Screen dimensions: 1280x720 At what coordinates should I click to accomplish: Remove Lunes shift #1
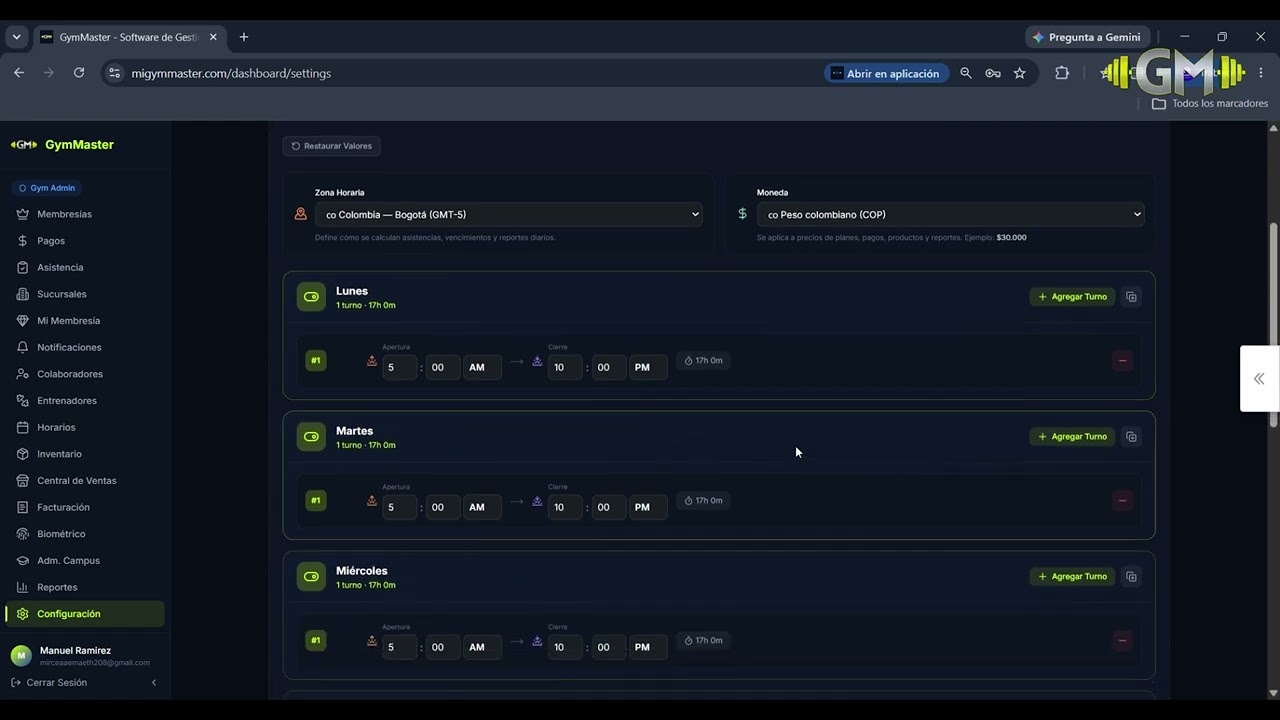click(x=1122, y=361)
